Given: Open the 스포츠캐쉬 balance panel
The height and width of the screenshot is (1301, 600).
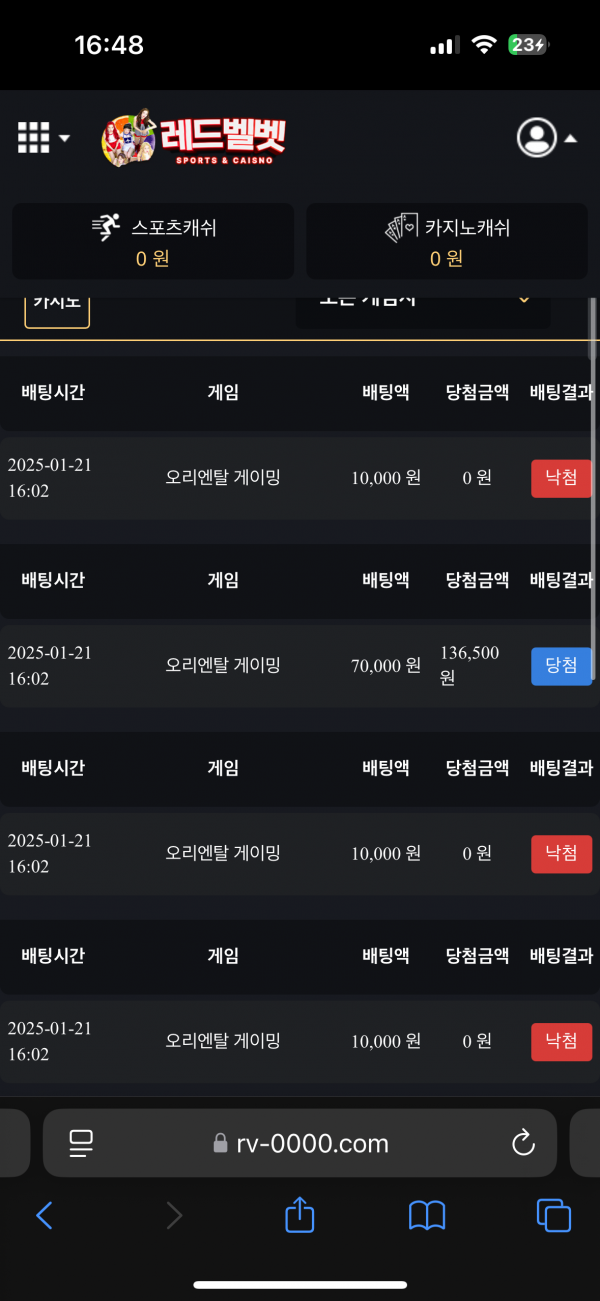Looking at the screenshot, I should (x=153, y=241).
